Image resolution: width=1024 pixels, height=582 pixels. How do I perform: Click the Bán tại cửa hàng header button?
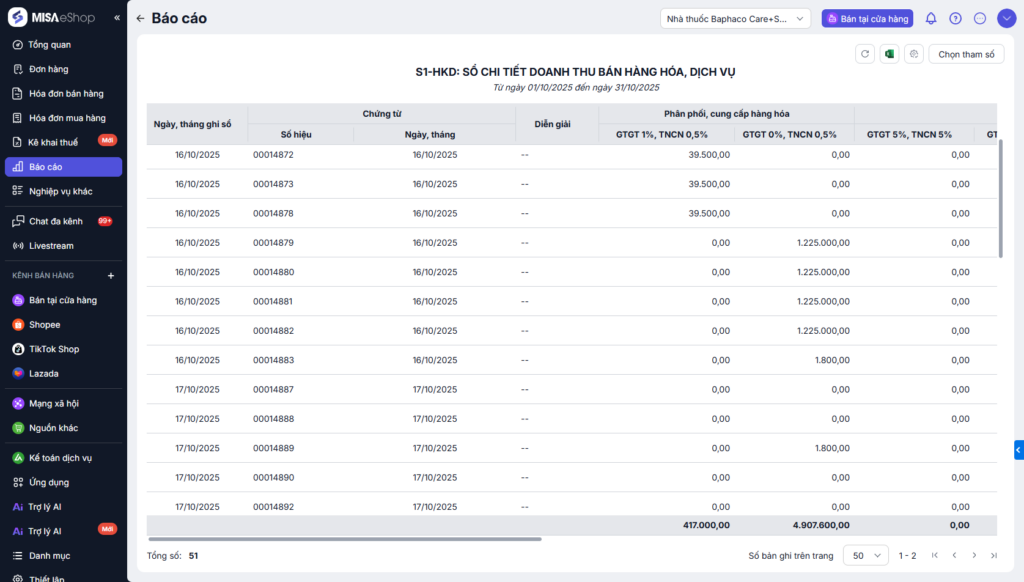[x=867, y=18]
